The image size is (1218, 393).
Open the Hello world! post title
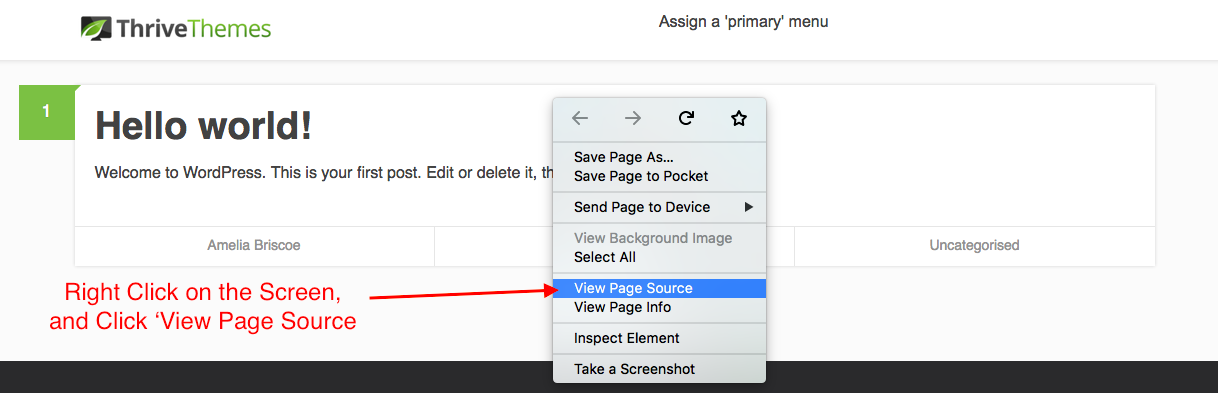[x=203, y=125]
